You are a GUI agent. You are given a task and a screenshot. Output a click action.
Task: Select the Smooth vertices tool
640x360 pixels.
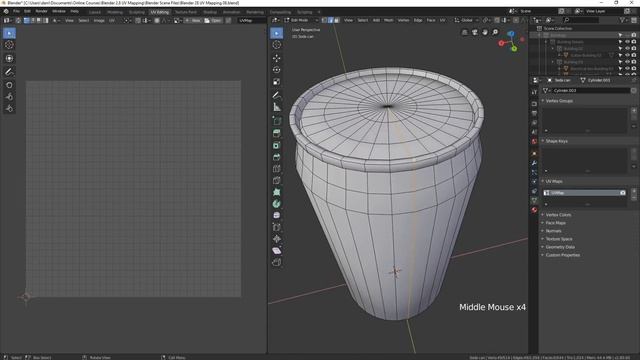[277, 216]
